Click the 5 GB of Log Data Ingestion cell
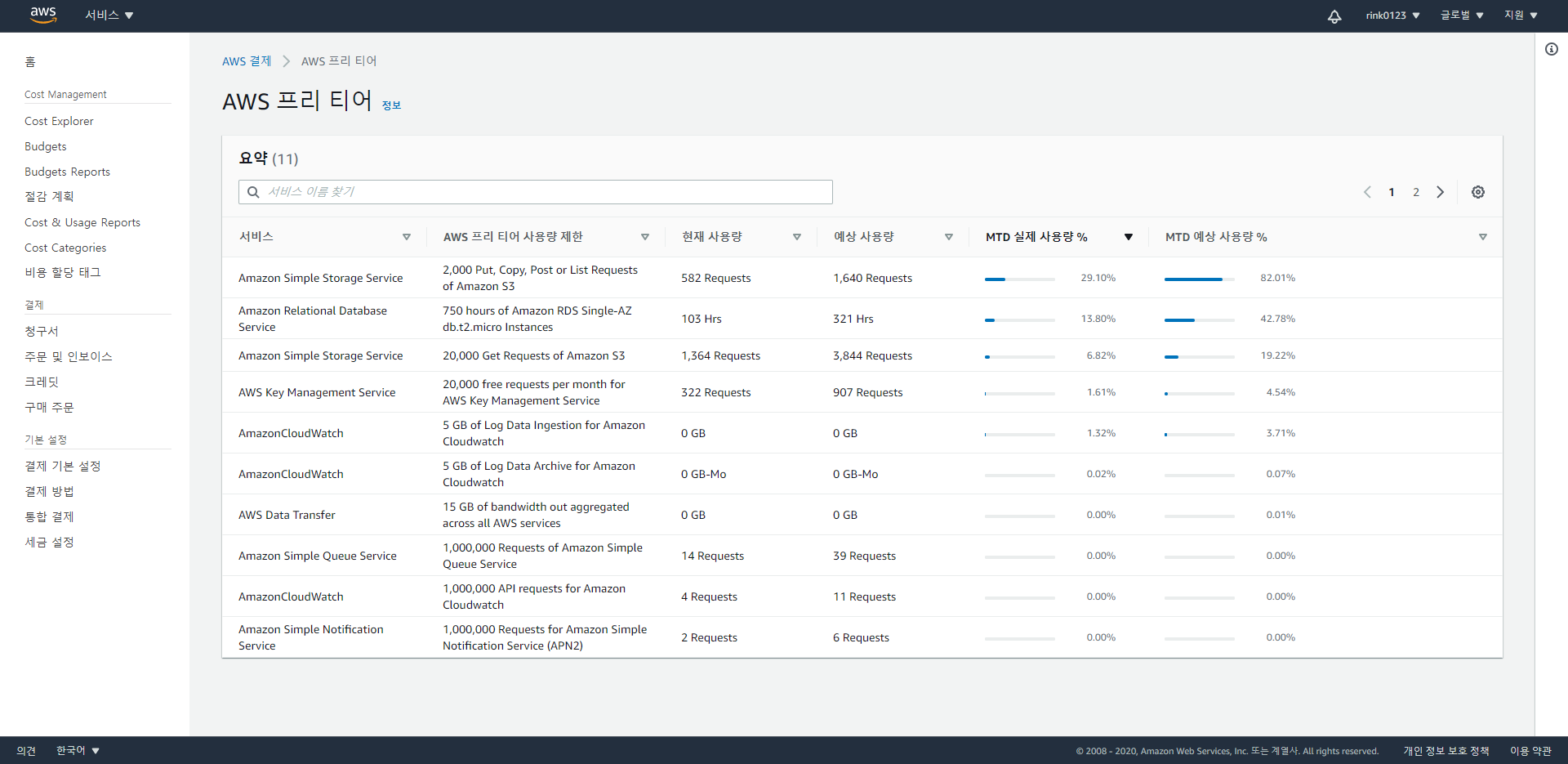Image resolution: width=1568 pixels, height=764 pixels. click(544, 433)
